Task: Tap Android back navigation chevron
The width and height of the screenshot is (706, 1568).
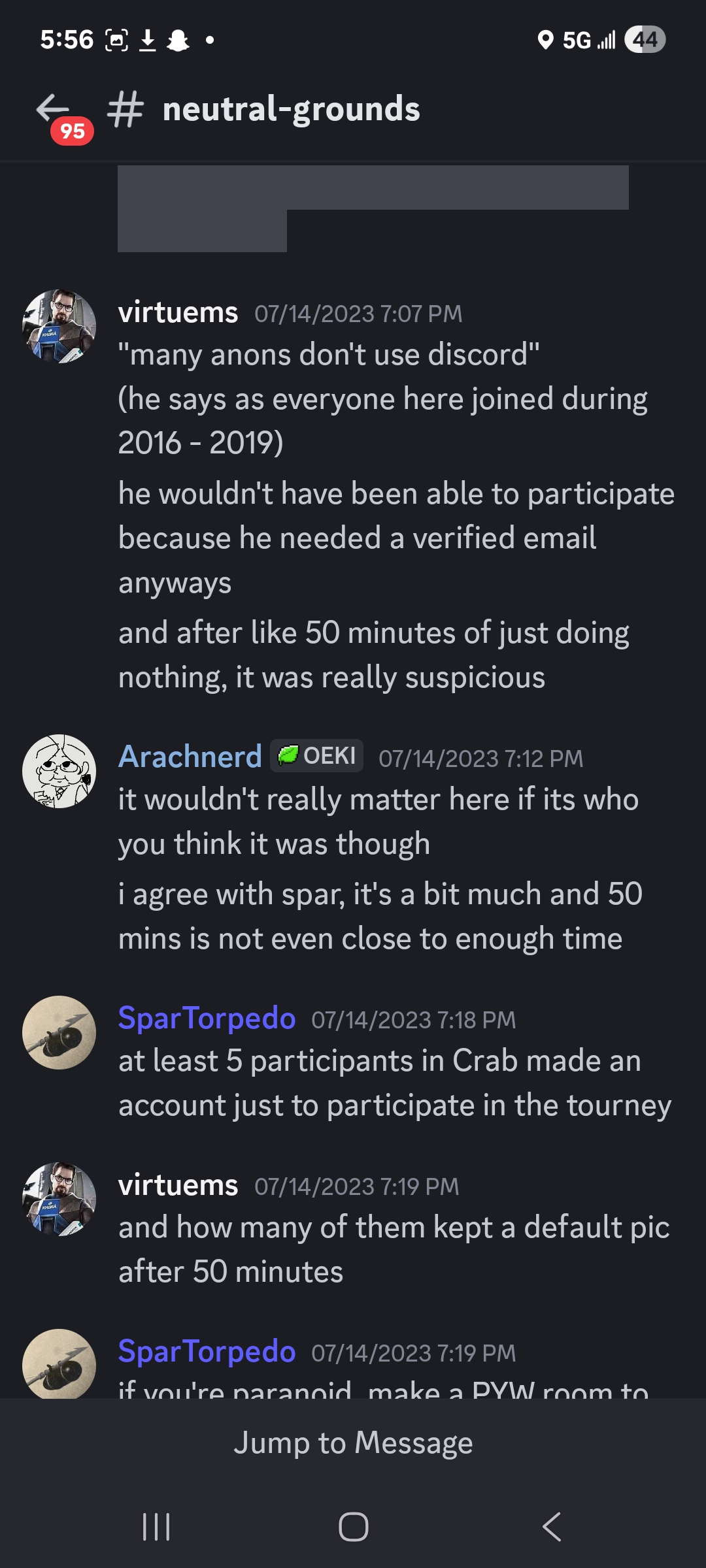Action: point(552,1527)
